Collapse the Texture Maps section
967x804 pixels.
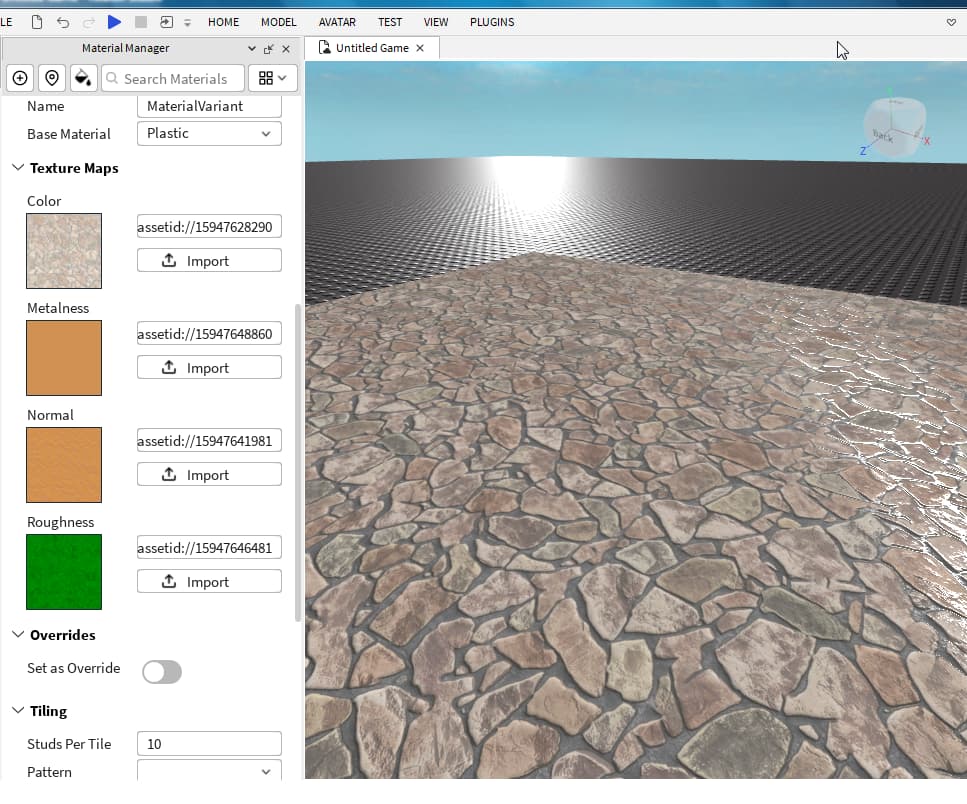18,168
